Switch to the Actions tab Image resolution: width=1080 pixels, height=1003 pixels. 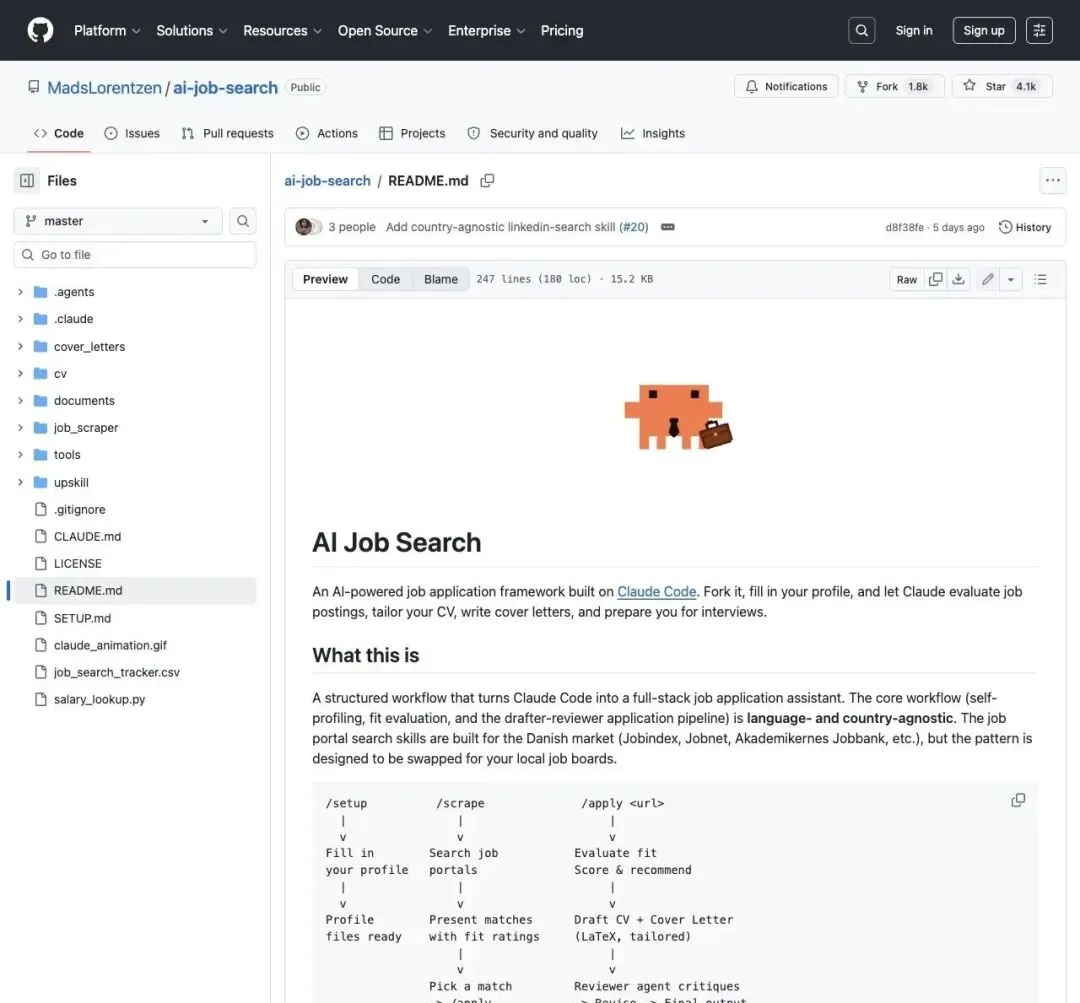pos(326,133)
